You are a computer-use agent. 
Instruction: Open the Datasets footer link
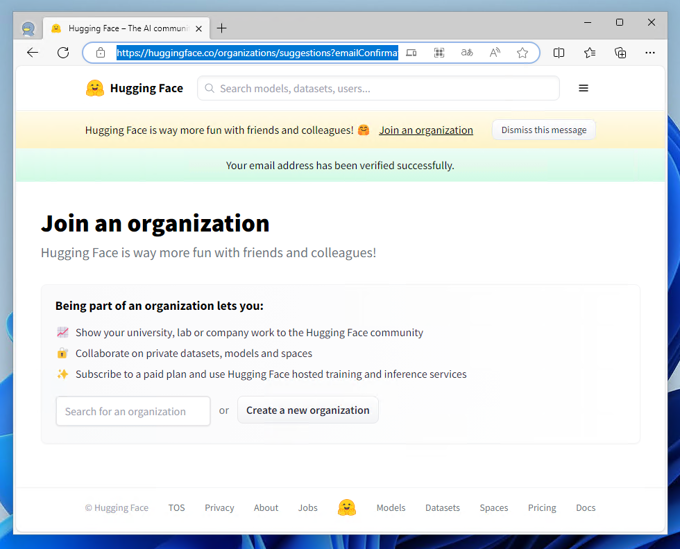pyautogui.click(x=442, y=507)
